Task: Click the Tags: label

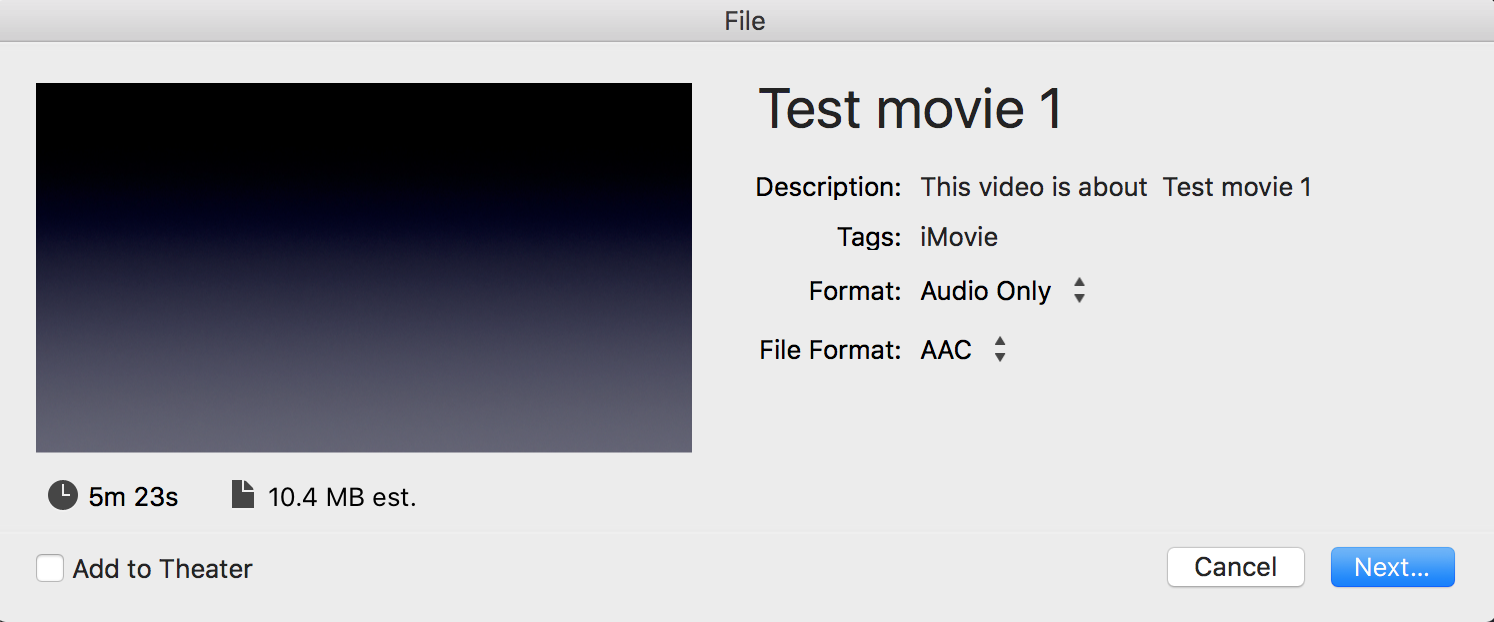Action: point(869,237)
